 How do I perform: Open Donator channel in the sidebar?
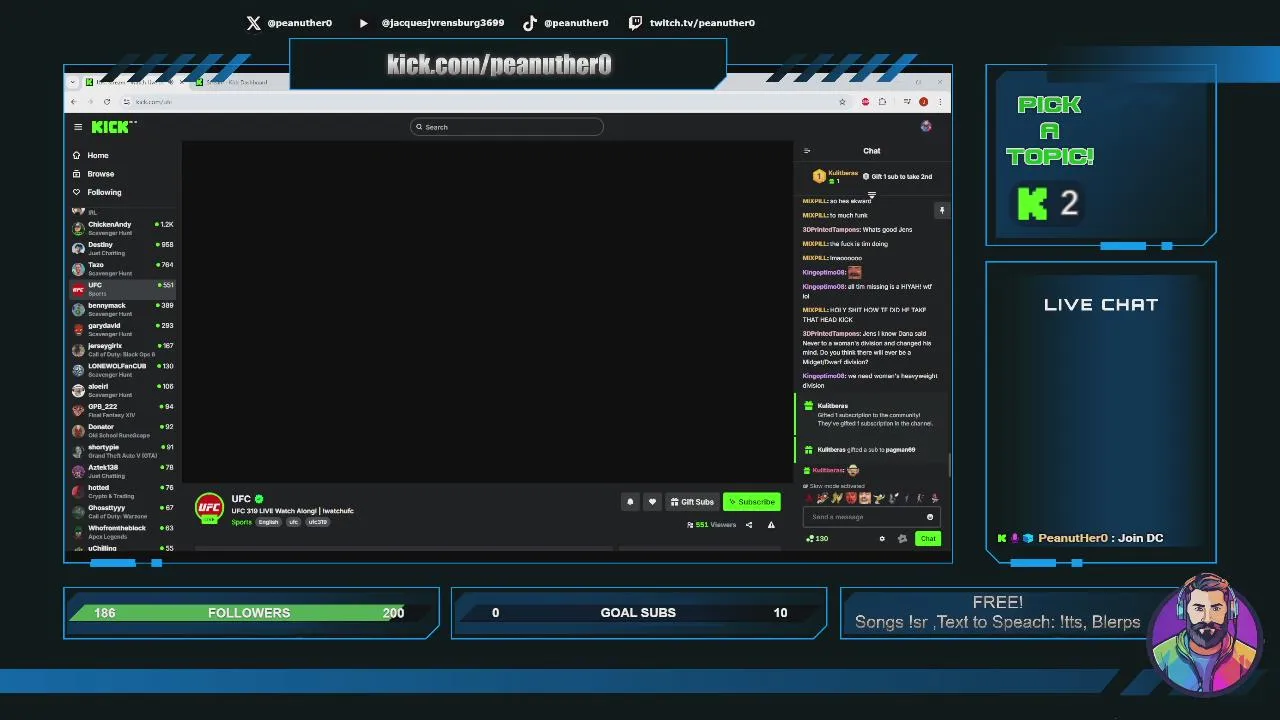click(123, 430)
